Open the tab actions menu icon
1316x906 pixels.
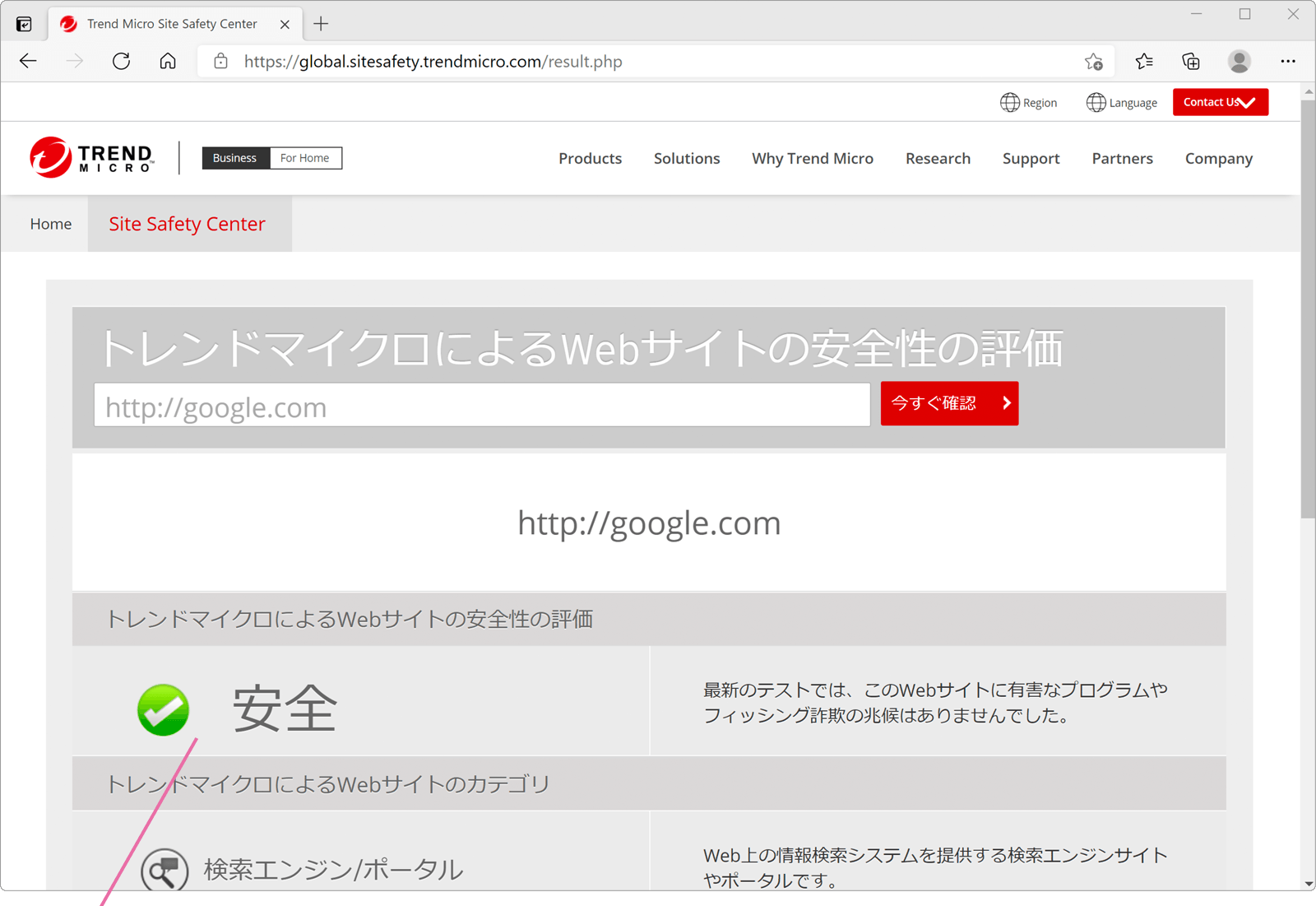tap(25, 24)
